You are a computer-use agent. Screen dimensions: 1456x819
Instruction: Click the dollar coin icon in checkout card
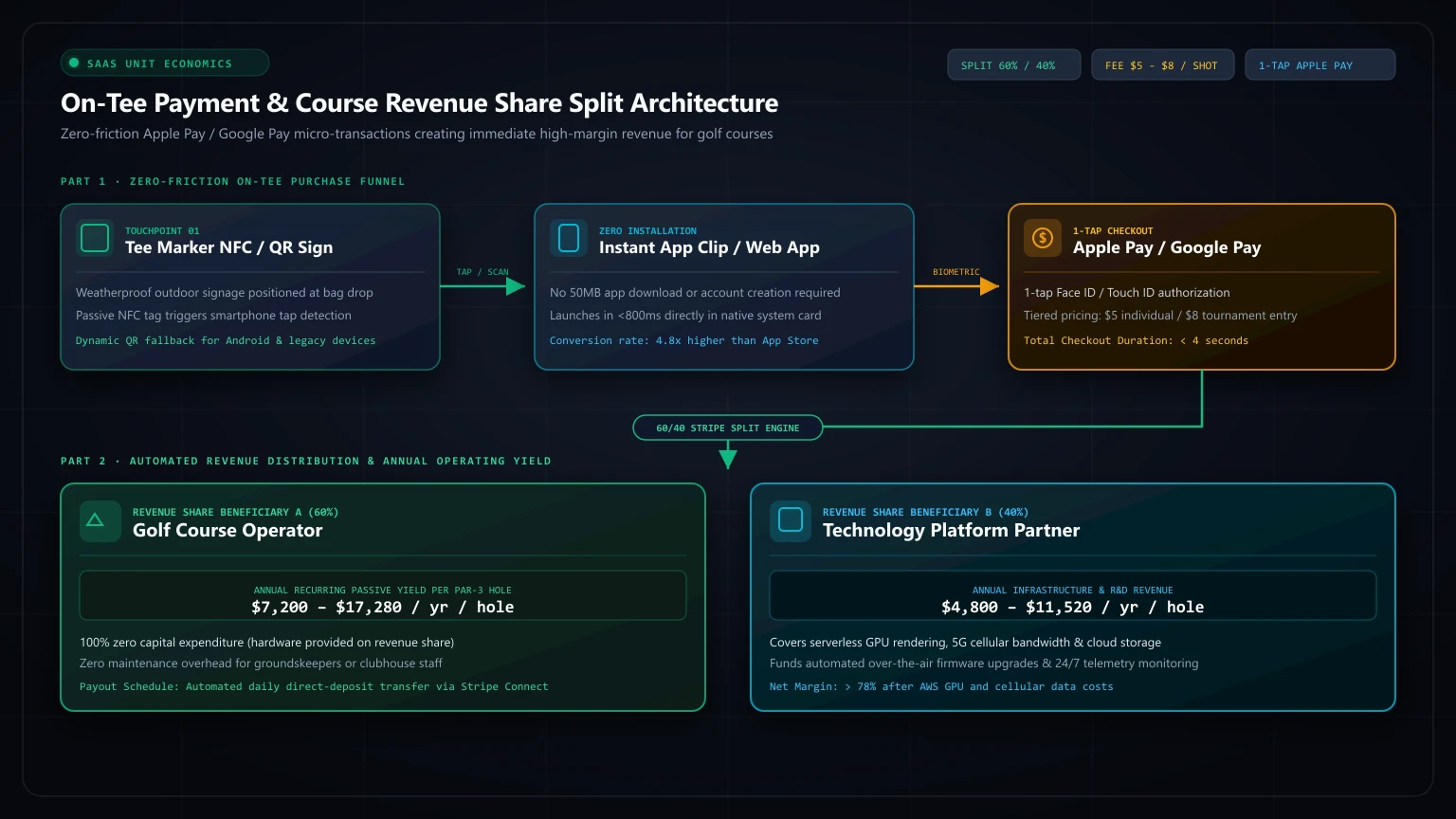(x=1043, y=238)
